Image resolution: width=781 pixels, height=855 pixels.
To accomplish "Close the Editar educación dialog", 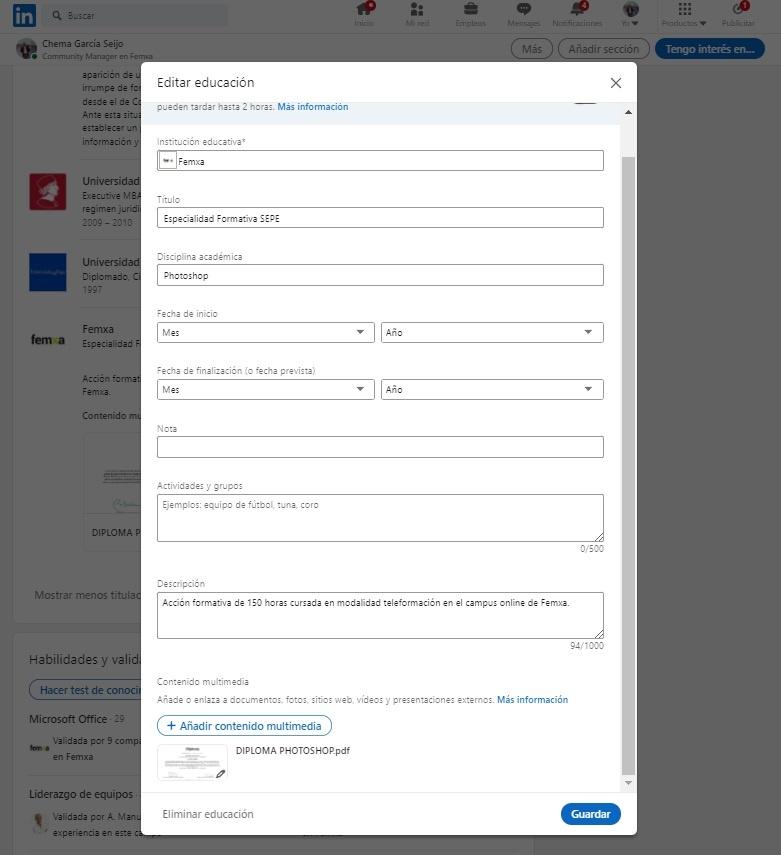I will pos(616,83).
